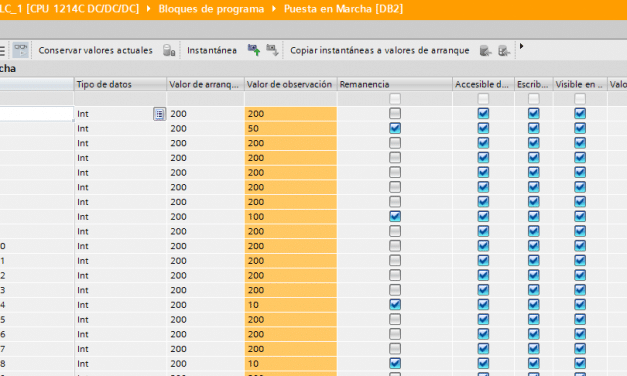Select start value 200 in the row observing 100
Screen dimensions: 627x376
[205, 216]
